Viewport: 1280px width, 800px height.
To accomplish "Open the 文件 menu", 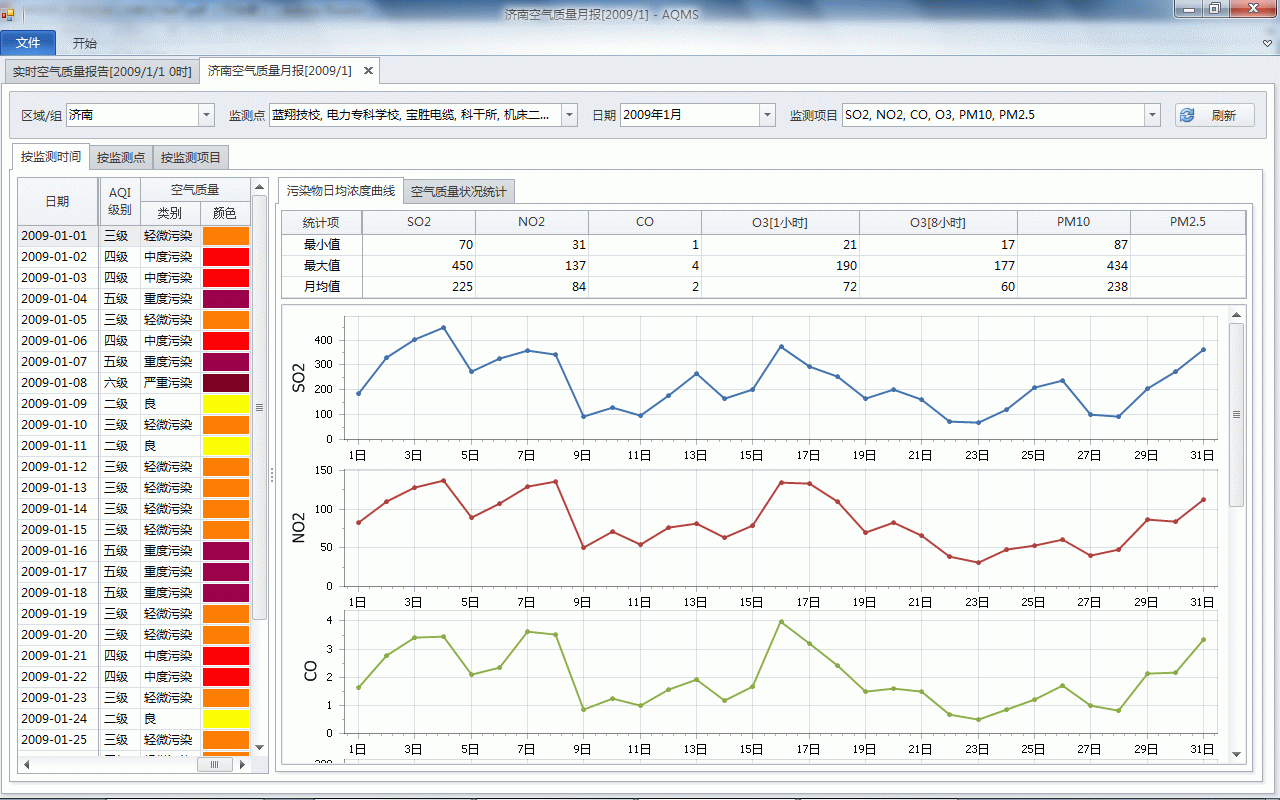I will point(28,43).
